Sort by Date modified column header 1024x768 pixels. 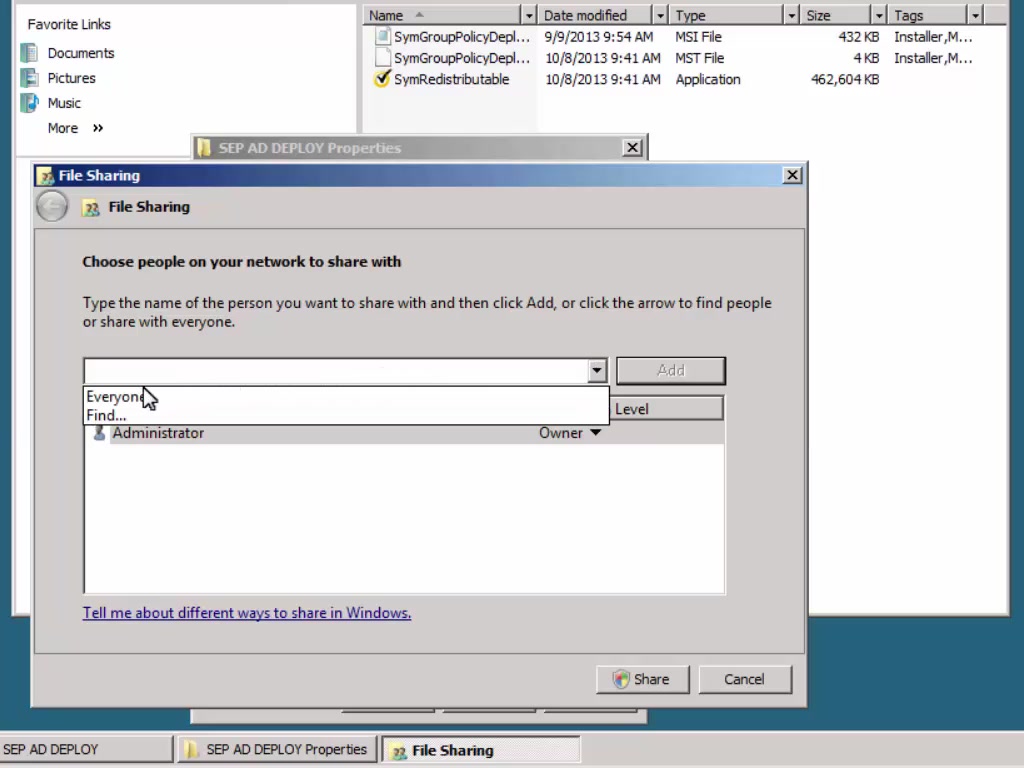pos(596,15)
